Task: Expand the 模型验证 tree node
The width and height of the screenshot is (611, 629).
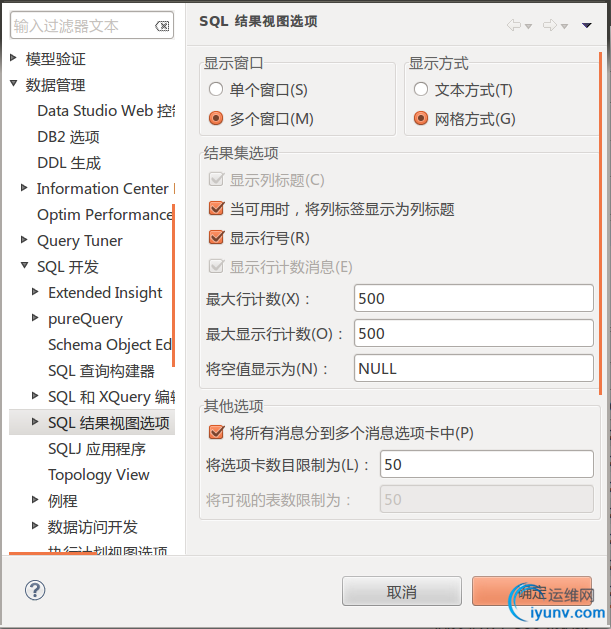Action: point(14,59)
